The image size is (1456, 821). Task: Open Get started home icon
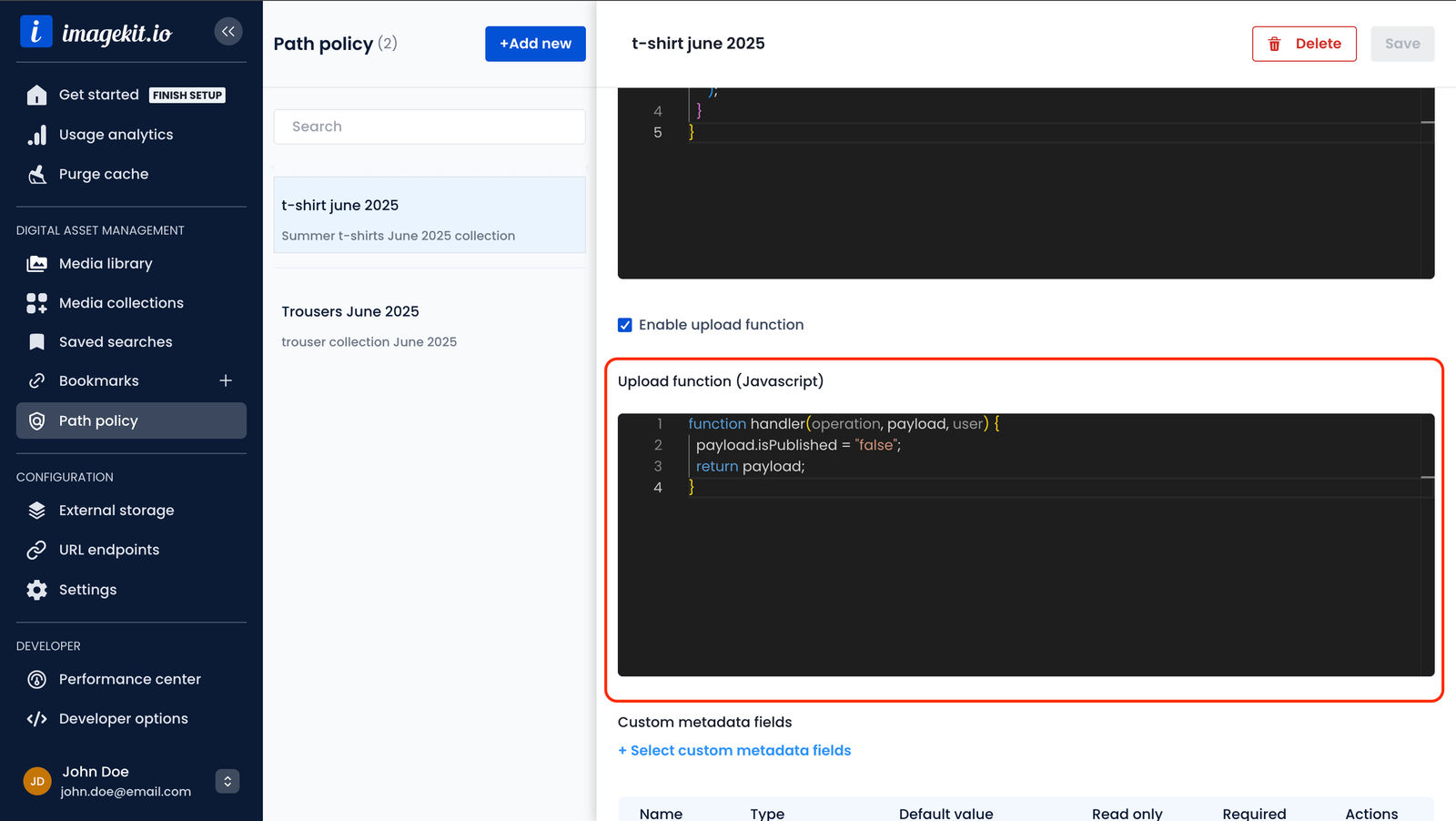[x=36, y=95]
